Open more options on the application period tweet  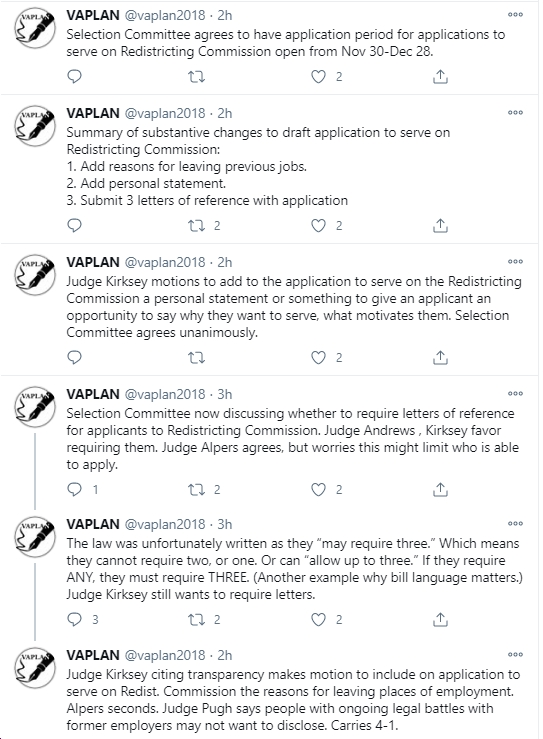(x=515, y=15)
